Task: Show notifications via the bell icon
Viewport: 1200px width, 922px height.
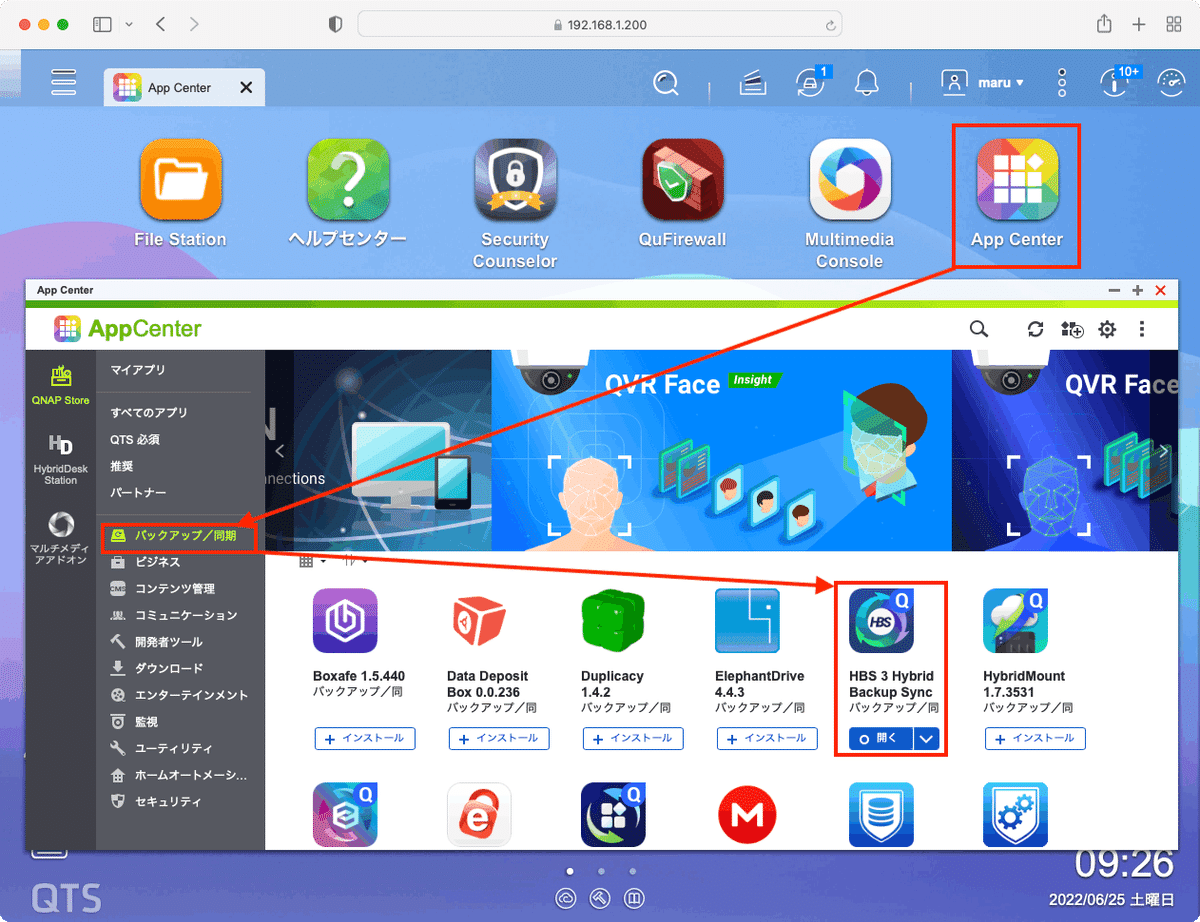Action: [866, 83]
